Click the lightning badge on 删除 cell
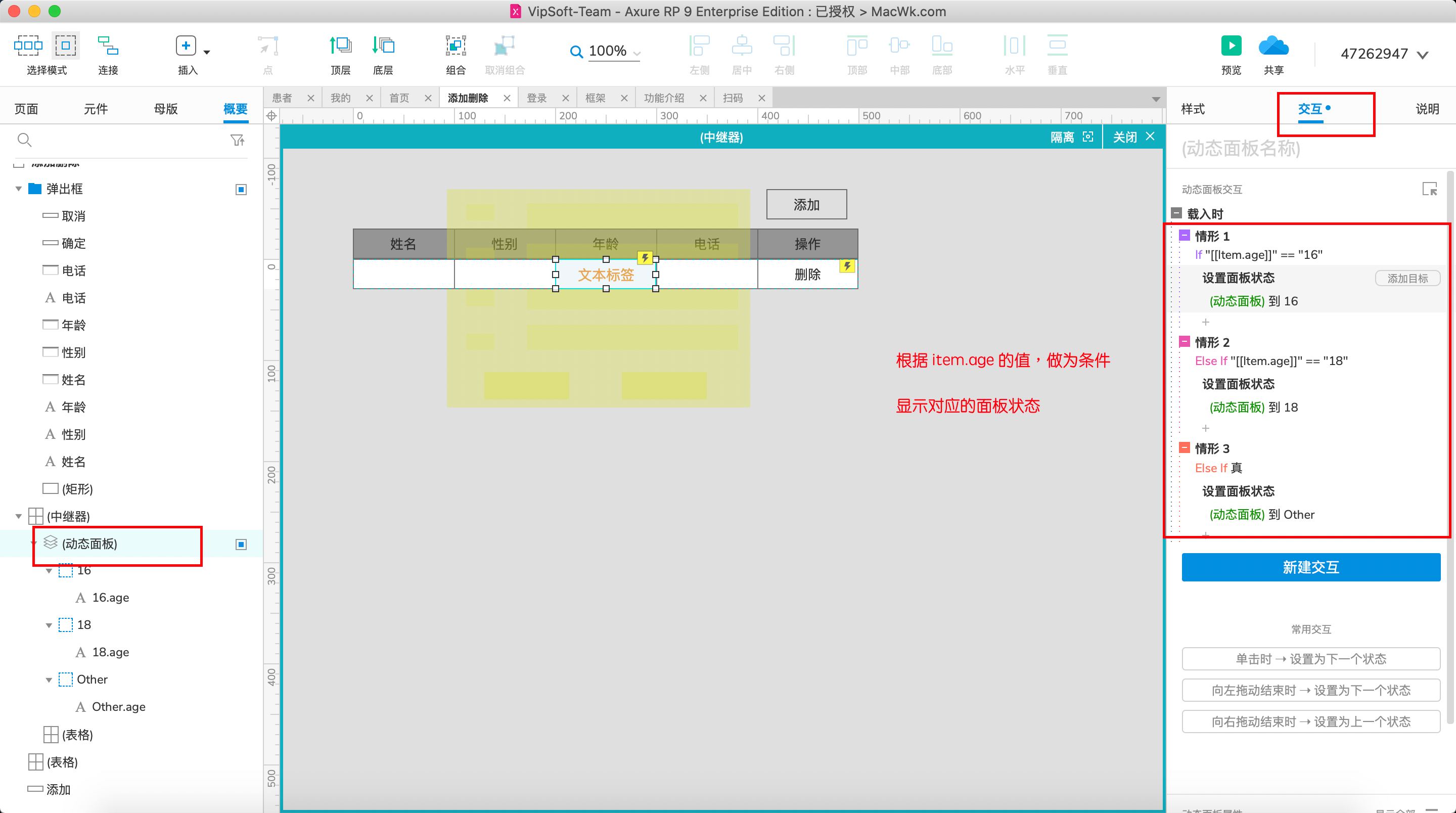This screenshot has width=1456, height=813. pyautogui.click(x=847, y=266)
